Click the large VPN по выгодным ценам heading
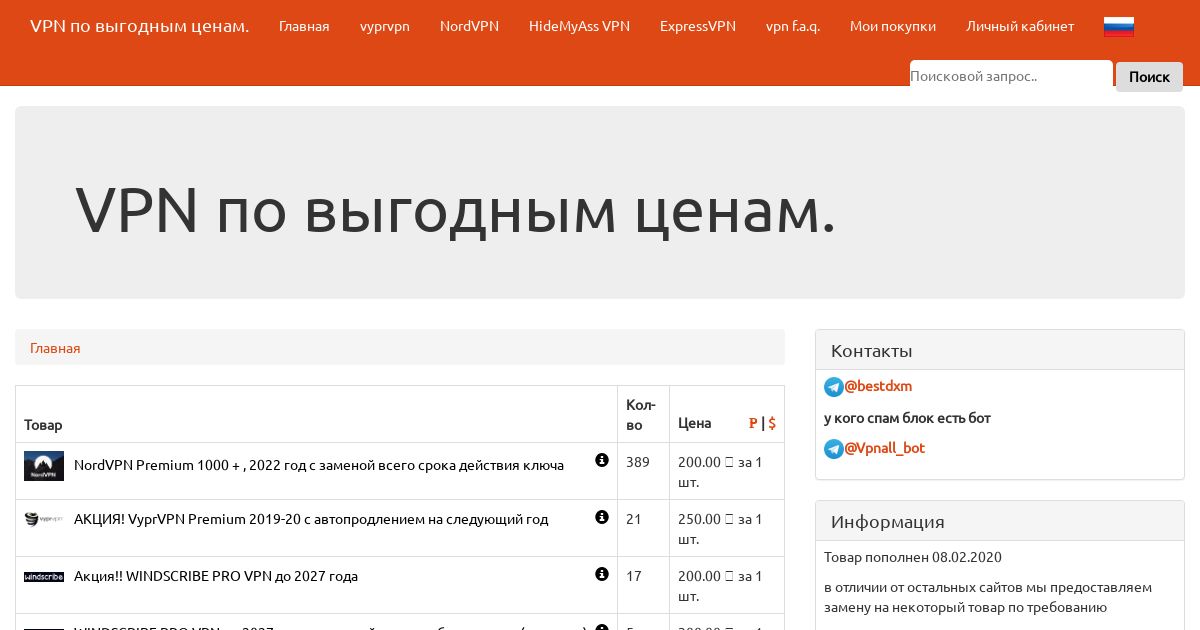1200x630 pixels. (x=455, y=210)
